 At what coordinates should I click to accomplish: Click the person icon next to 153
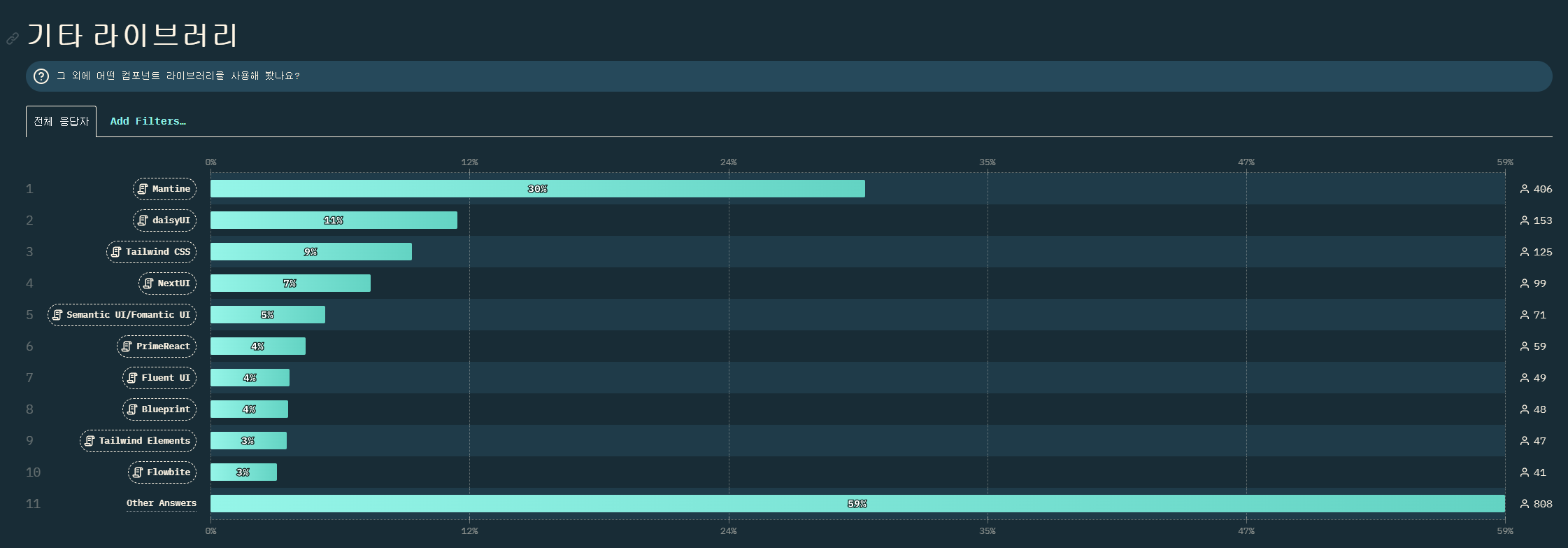(1525, 220)
